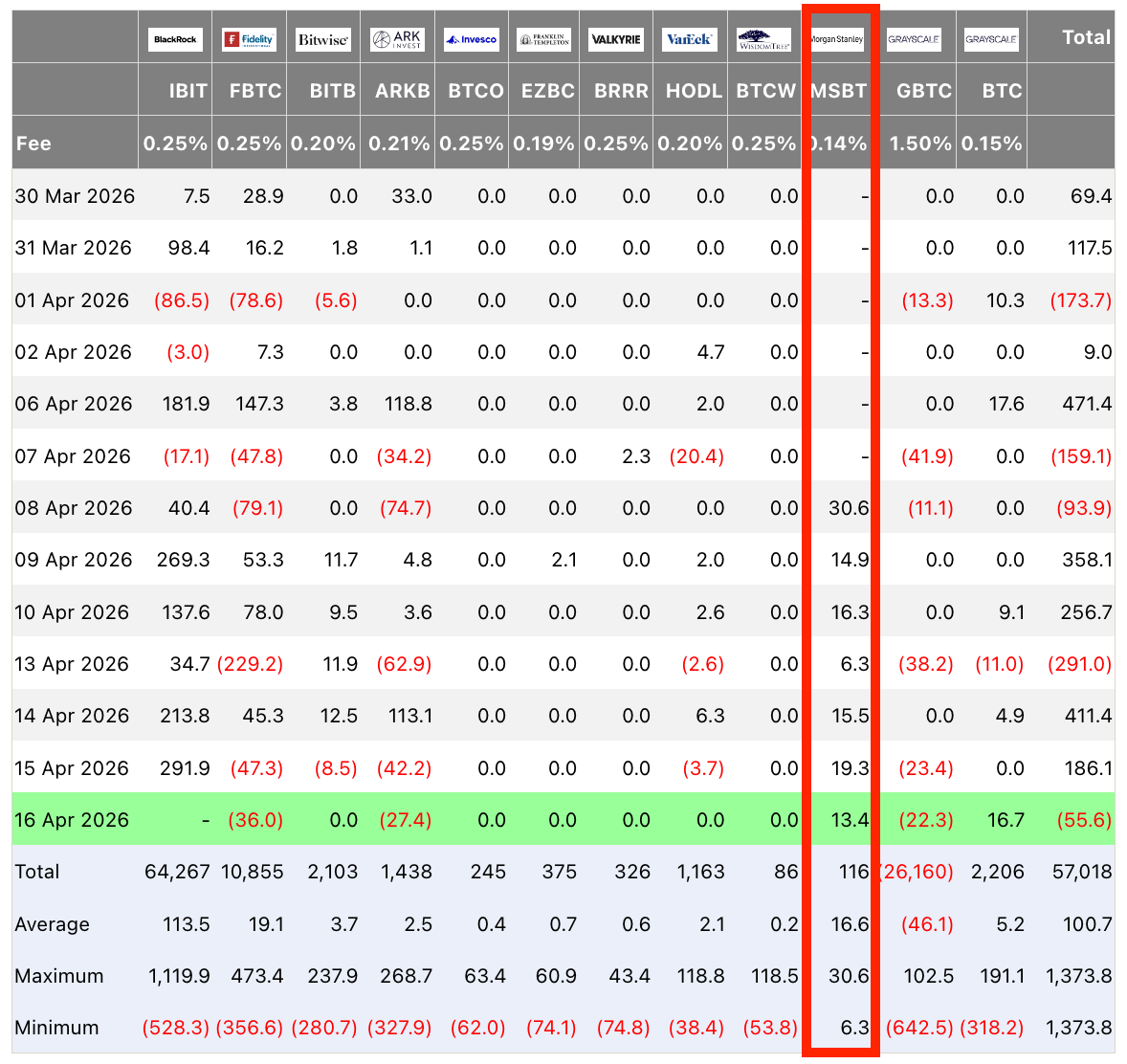Screen dimensions: 1127x1064
Task: Select the MSBT column header
Action: (839, 91)
